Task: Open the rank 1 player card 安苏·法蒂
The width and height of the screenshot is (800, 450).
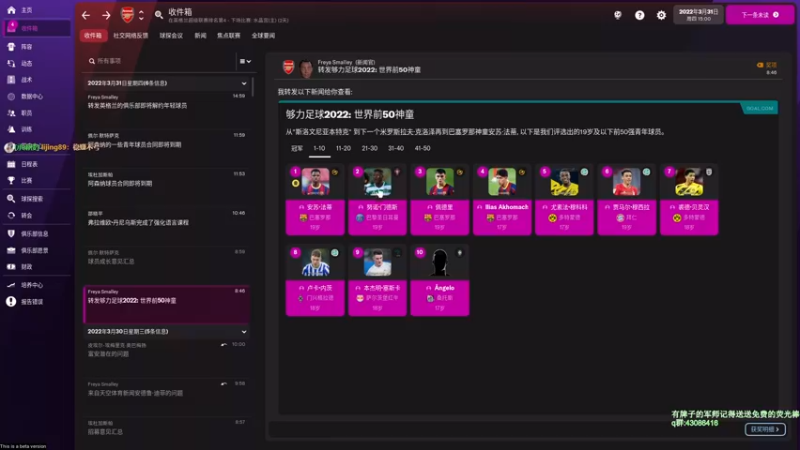Action: (x=315, y=200)
